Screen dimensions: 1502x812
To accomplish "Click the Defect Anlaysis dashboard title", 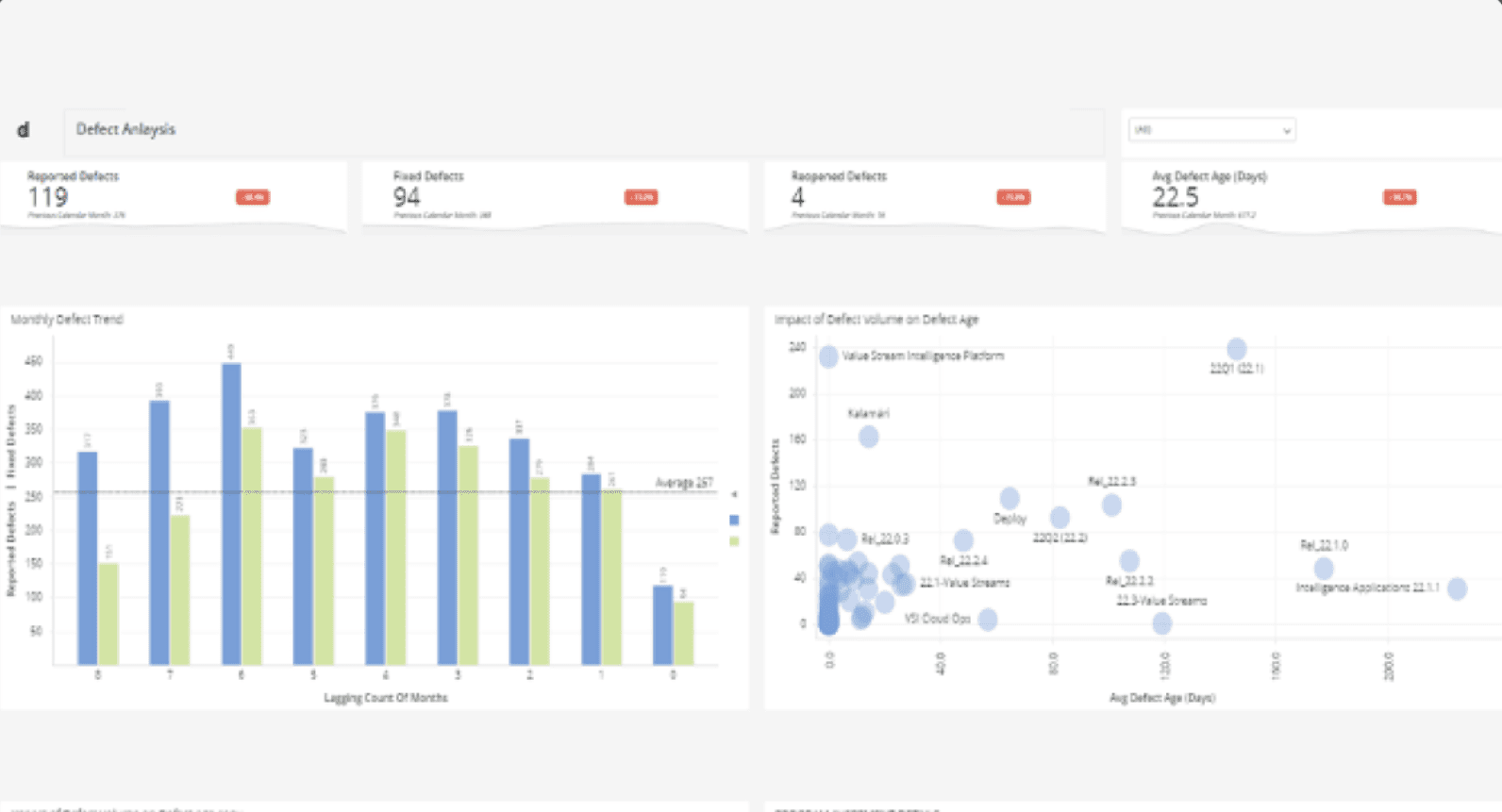I will click(x=125, y=129).
